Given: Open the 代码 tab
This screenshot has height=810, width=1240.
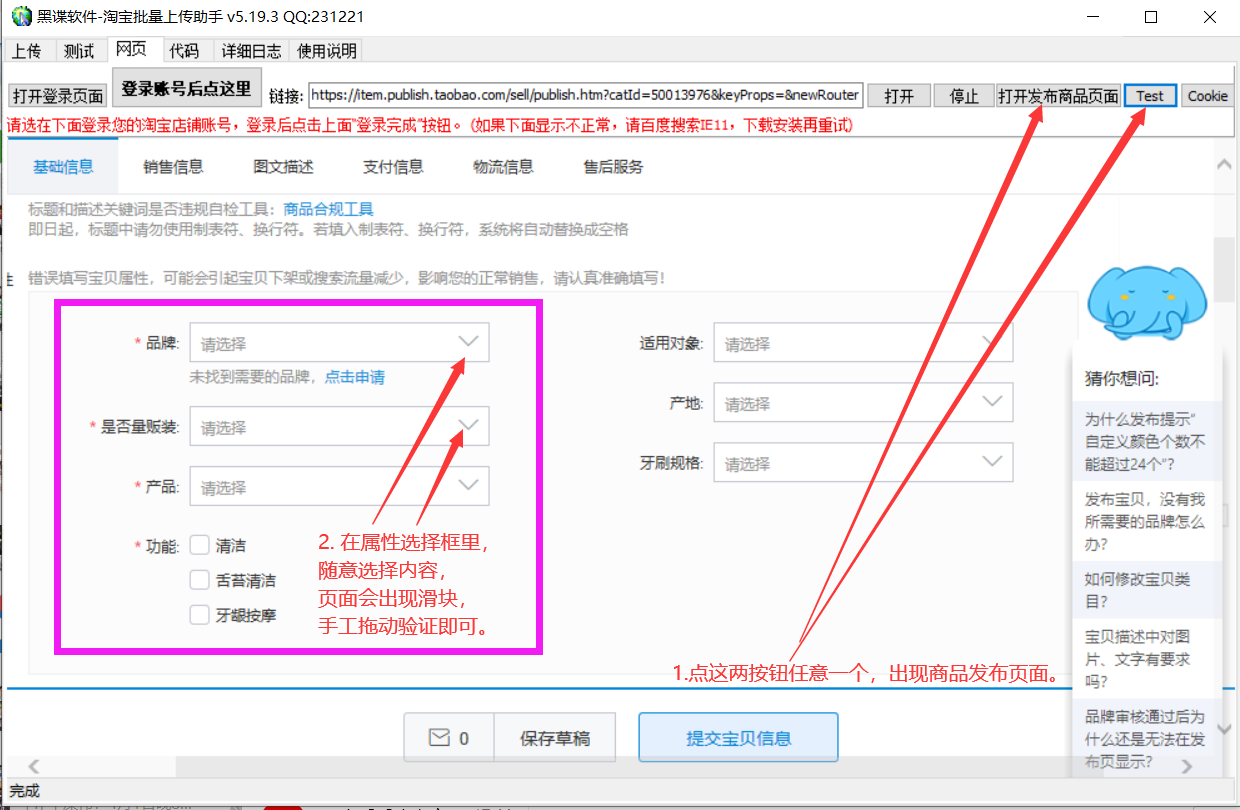Looking at the screenshot, I should 184,51.
